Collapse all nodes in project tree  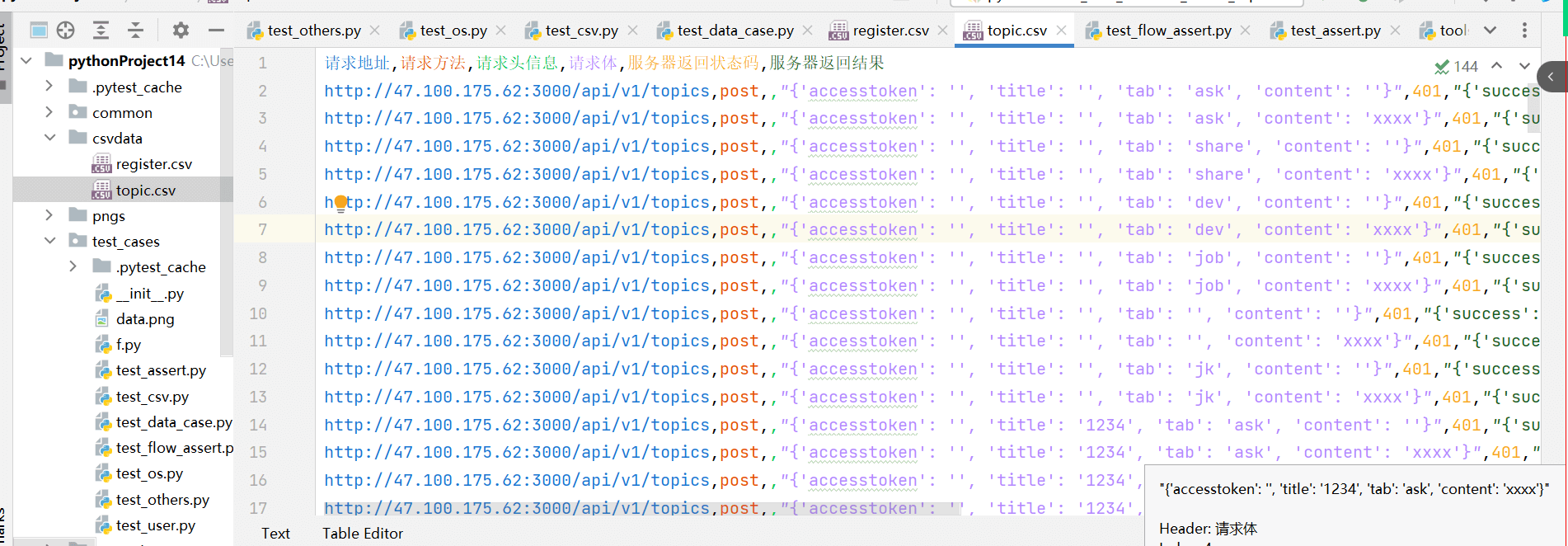click(135, 31)
